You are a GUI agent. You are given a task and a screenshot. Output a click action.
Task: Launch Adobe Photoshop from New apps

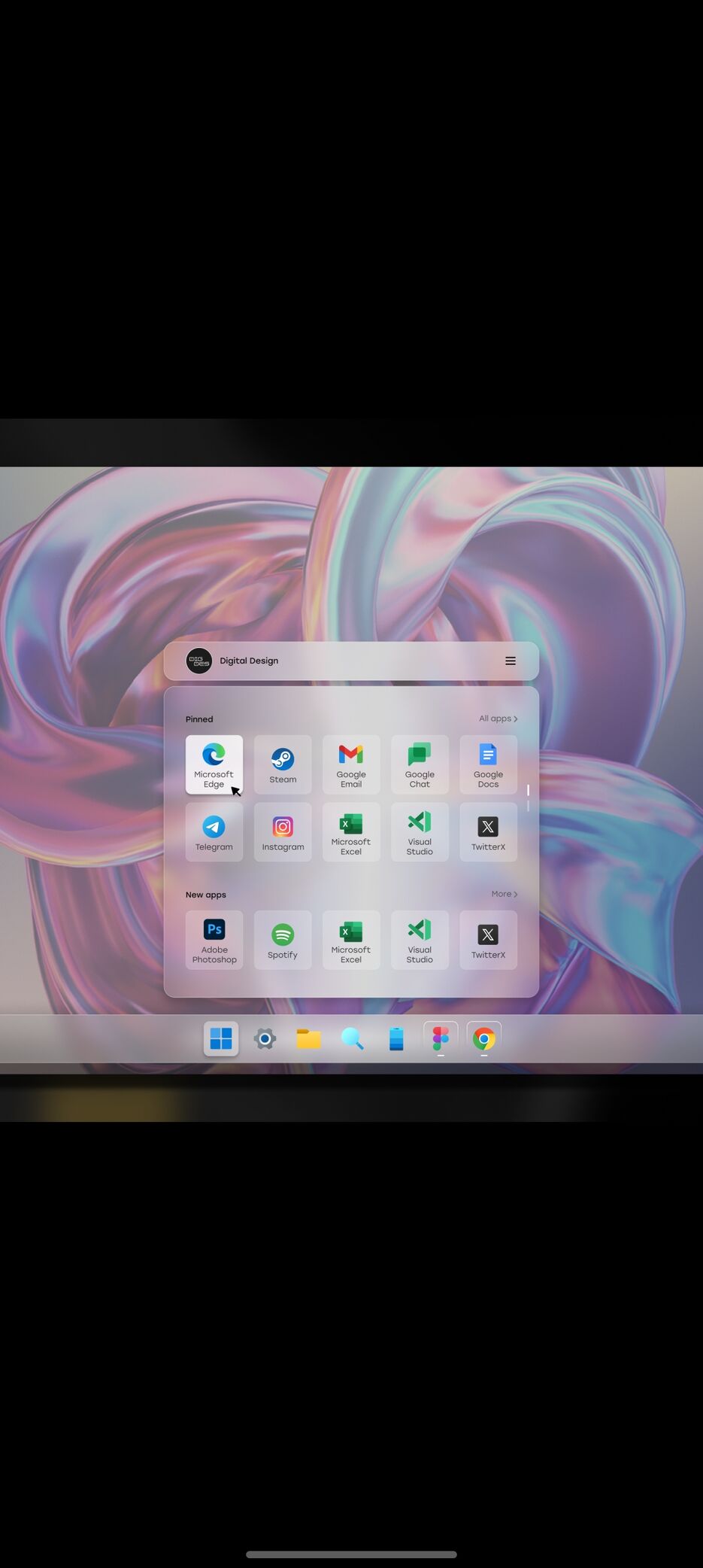214,940
